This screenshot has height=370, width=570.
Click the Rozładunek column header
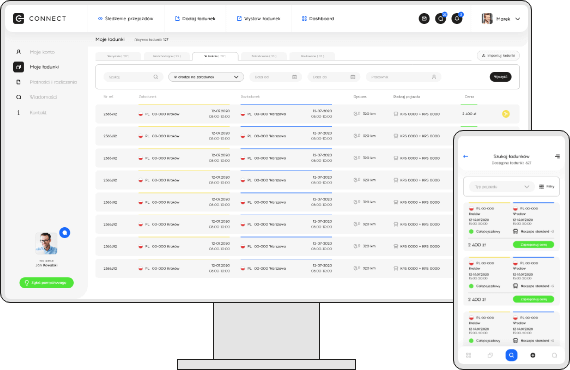pos(250,97)
